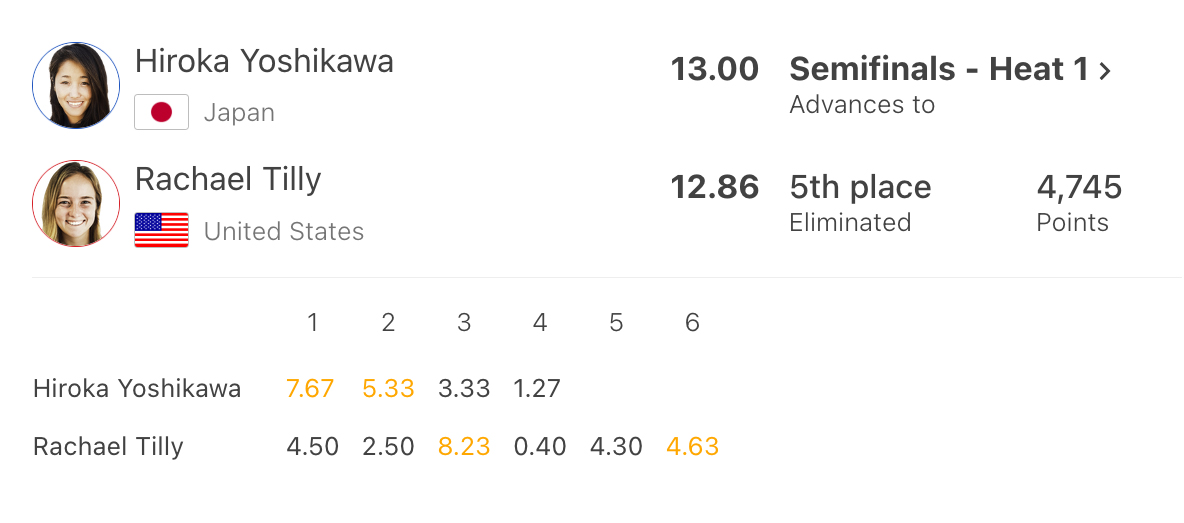This screenshot has height=523, width=1184.
Task: Click Tilly's 12.86 heat total
Action: tap(714, 187)
